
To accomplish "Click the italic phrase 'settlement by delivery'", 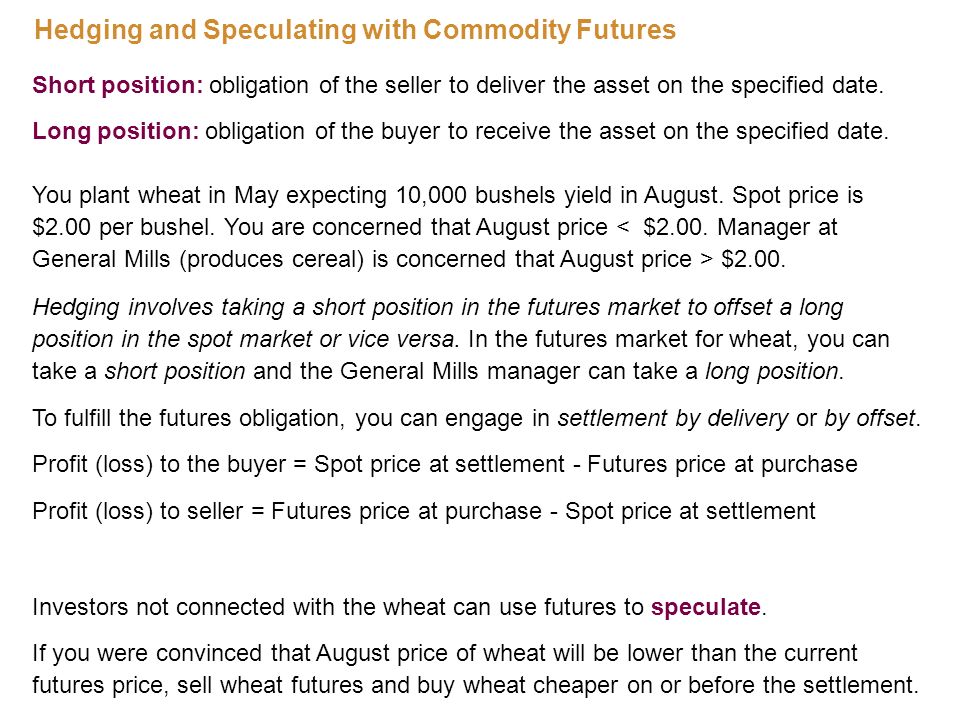I will click(x=673, y=418).
